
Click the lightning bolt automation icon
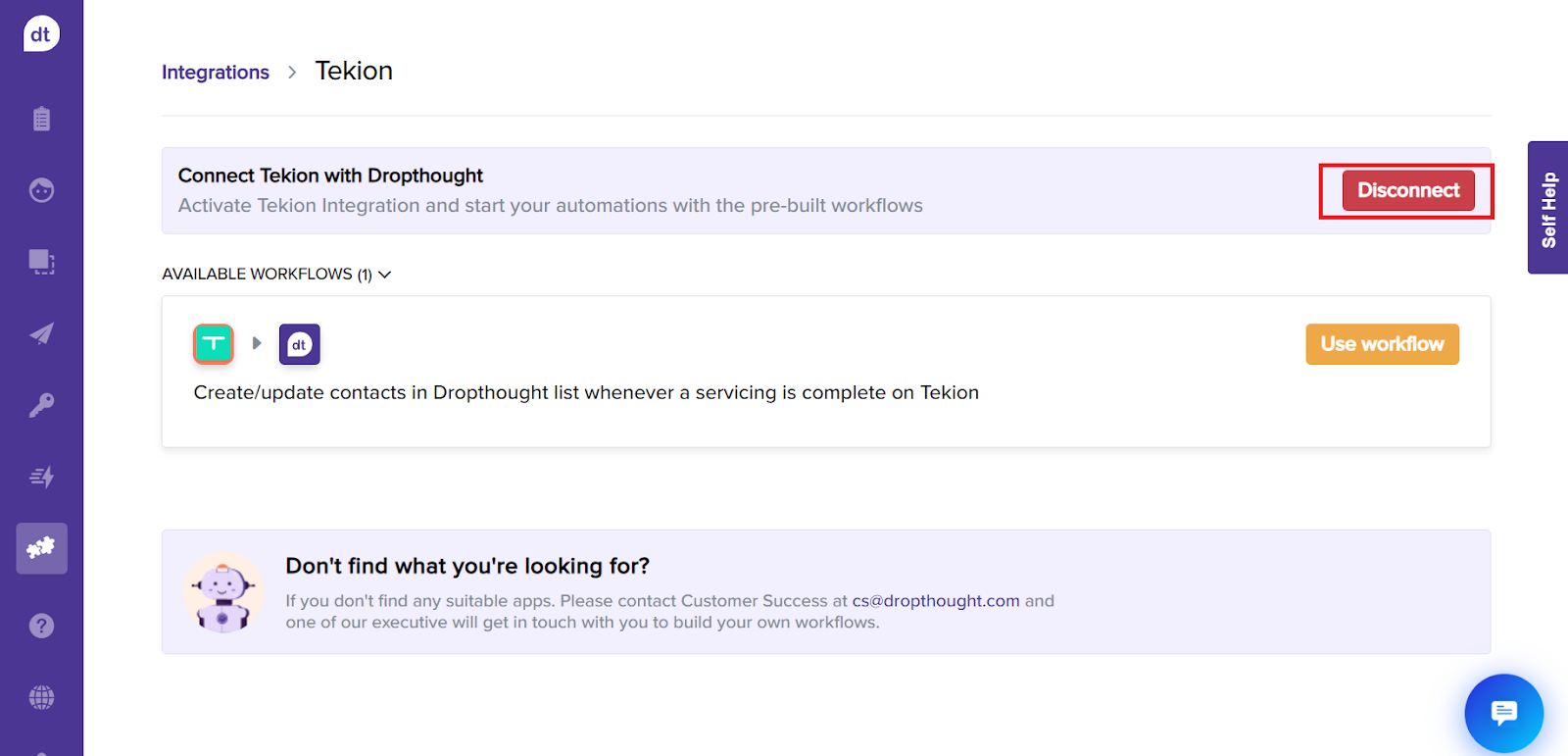41,477
